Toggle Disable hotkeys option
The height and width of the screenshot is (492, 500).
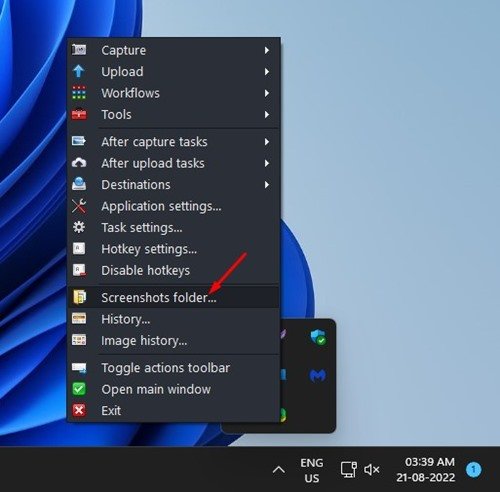pyautogui.click(x=173, y=270)
